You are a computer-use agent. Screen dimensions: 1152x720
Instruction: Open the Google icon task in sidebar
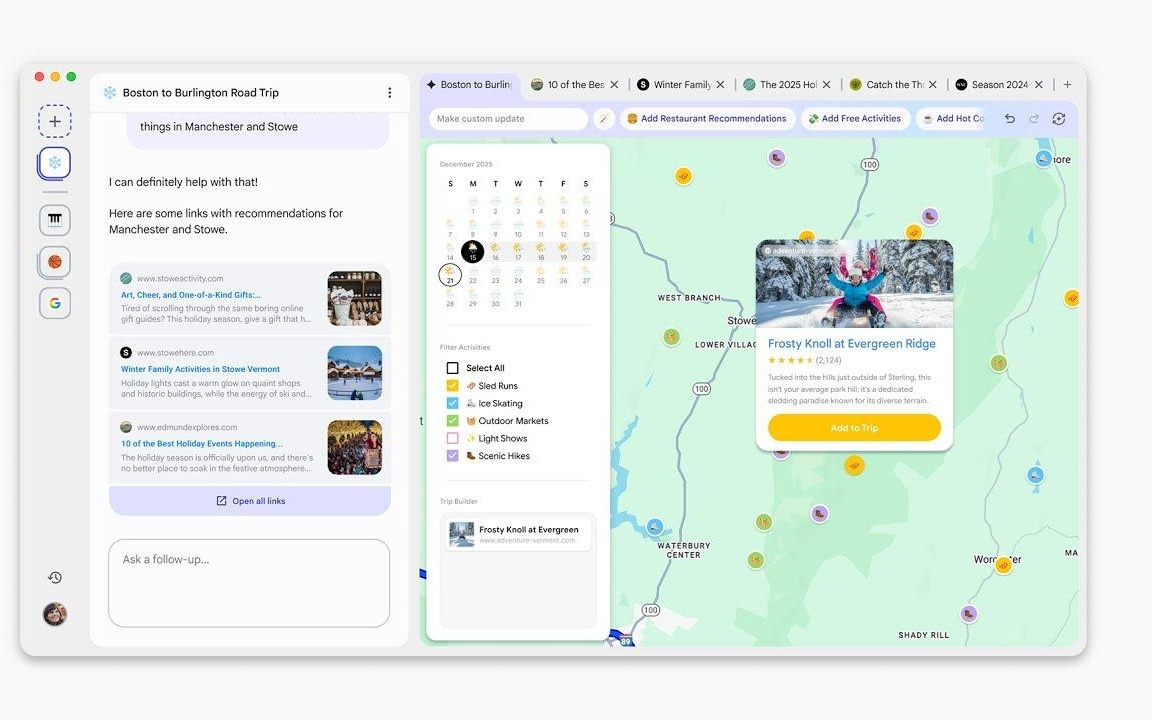55,303
